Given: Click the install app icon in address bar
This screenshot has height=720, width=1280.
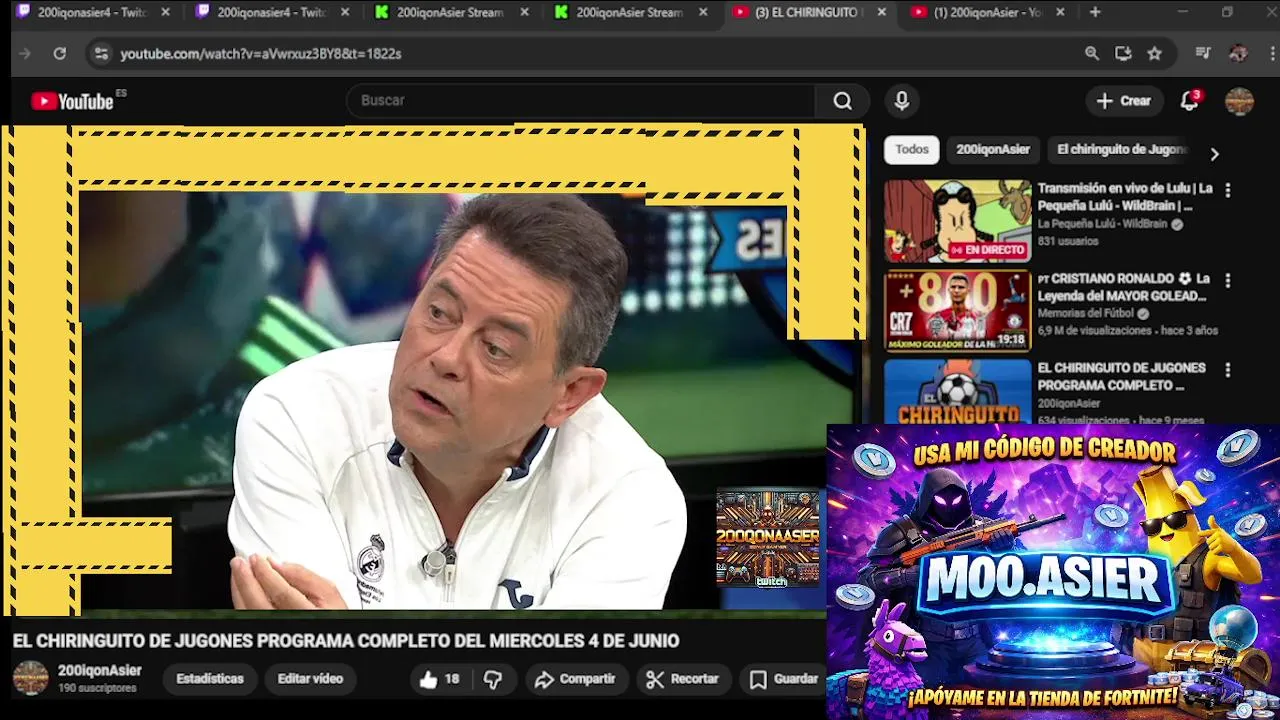Looking at the screenshot, I should coord(1123,54).
